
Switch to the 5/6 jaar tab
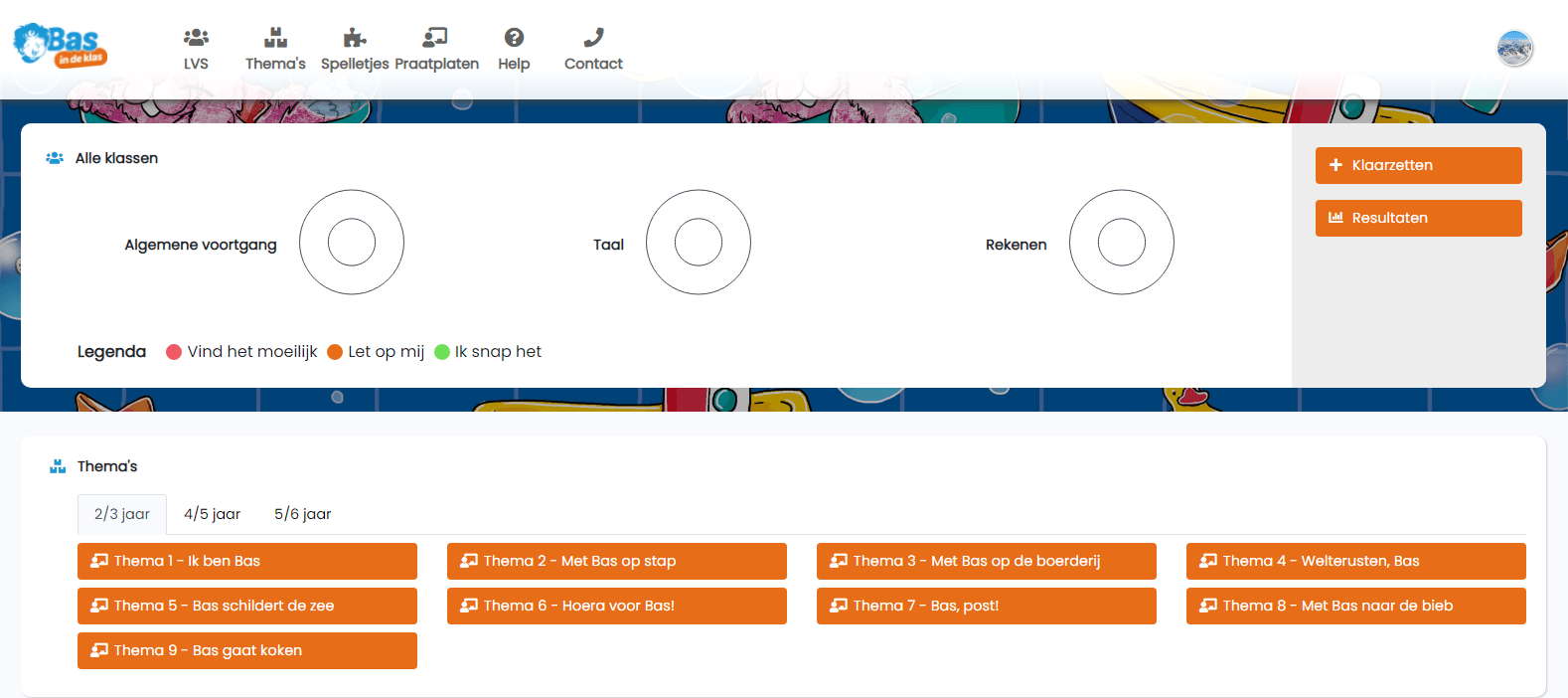click(303, 514)
